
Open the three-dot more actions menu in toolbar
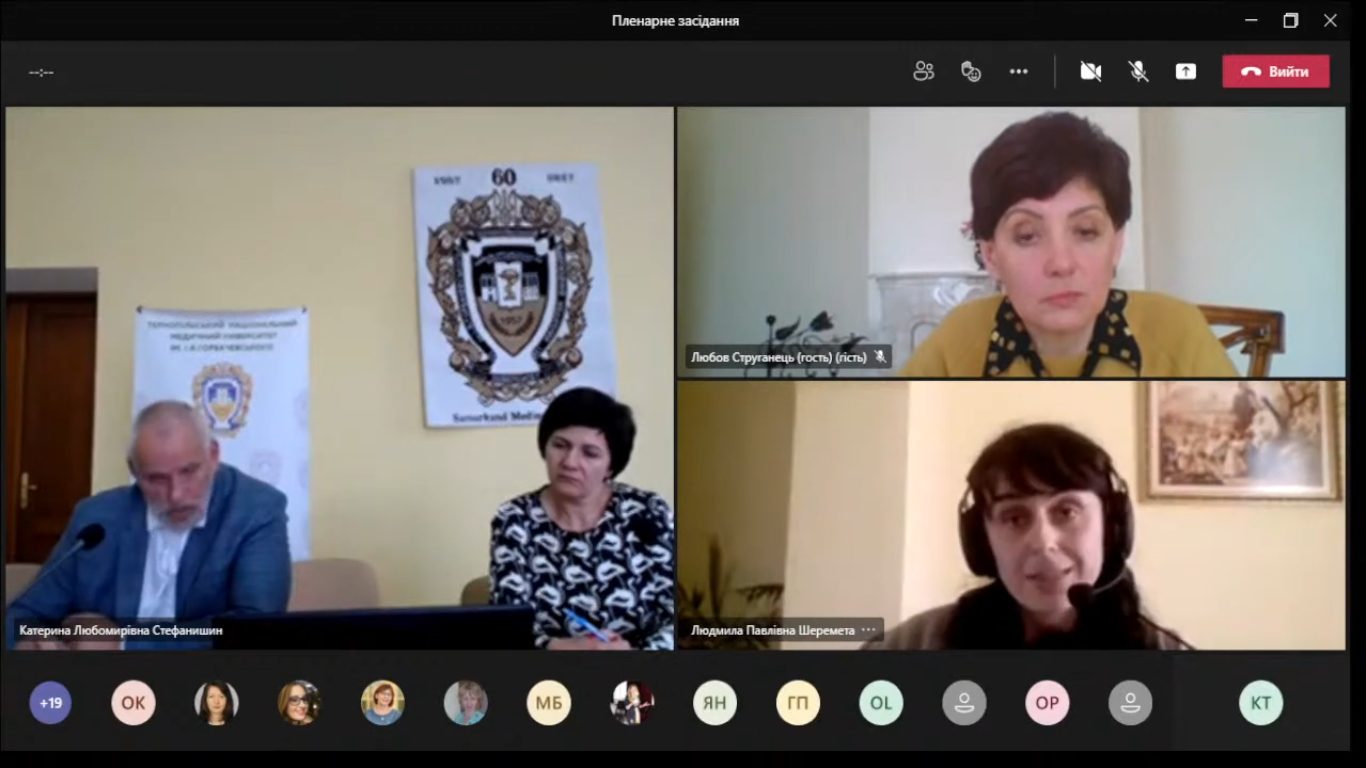1018,71
